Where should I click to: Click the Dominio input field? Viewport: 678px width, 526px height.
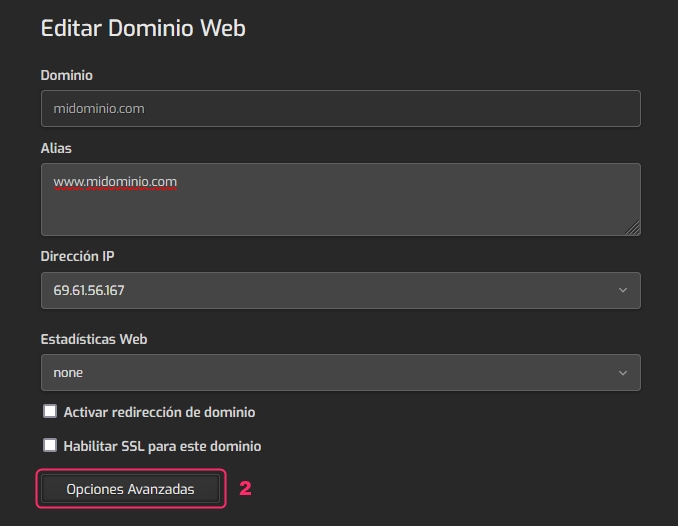(x=340, y=109)
